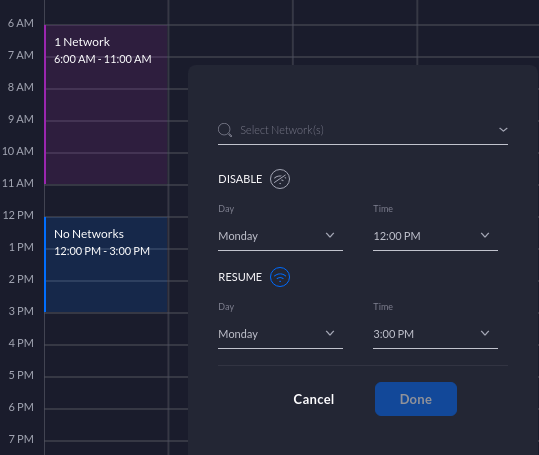Click the search magnifier icon
This screenshot has height=455, width=539.
(225, 130)
